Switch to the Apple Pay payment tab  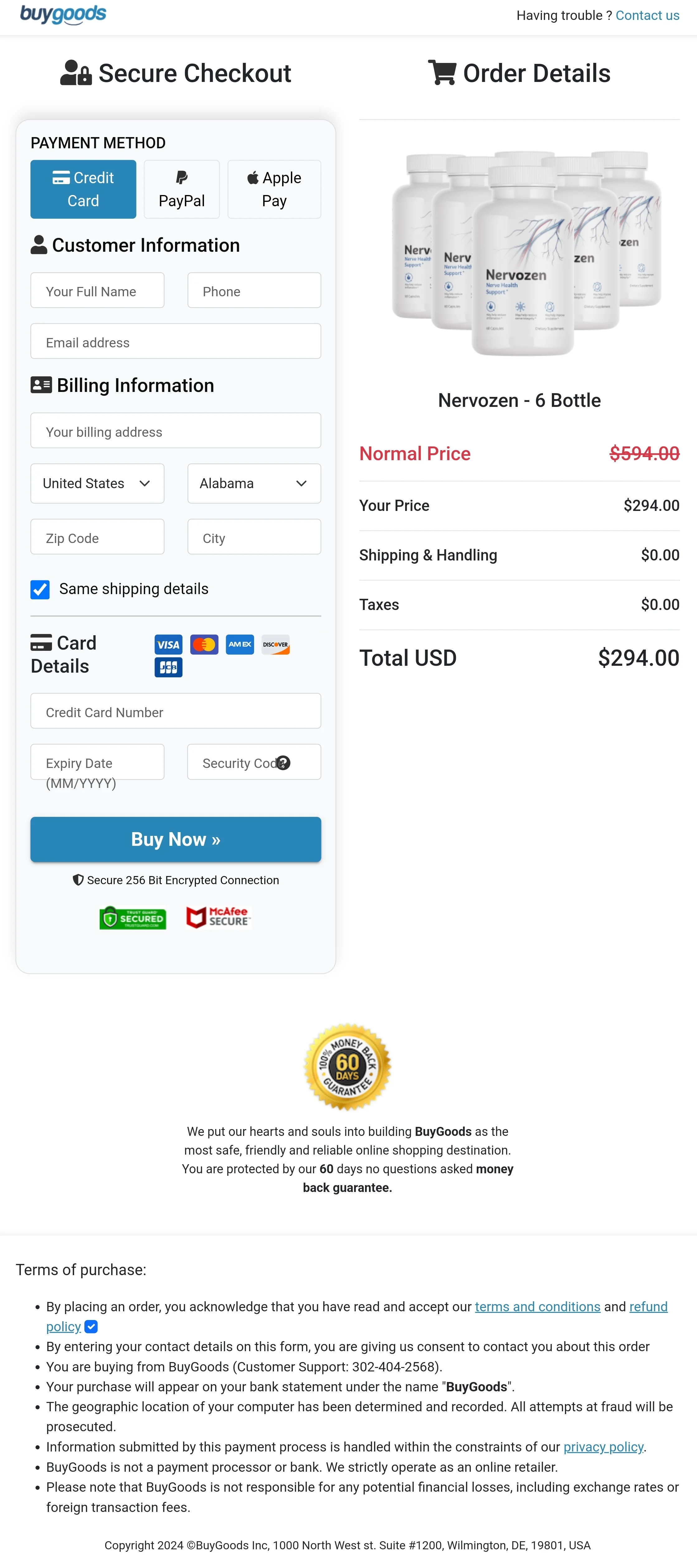pyautogui.click(x=274, y=189)
